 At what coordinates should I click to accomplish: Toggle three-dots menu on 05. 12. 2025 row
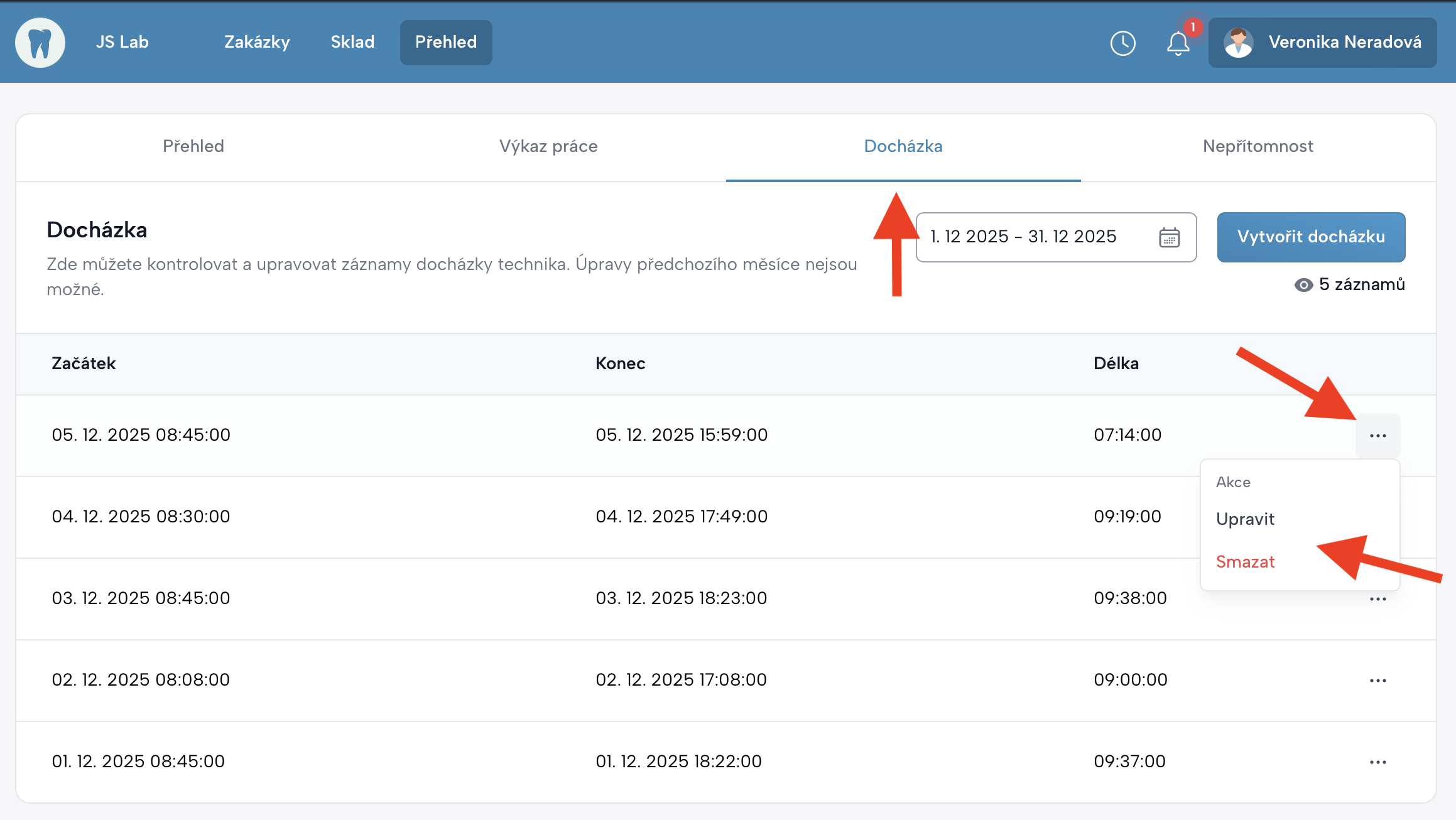tap(1377, 436)
